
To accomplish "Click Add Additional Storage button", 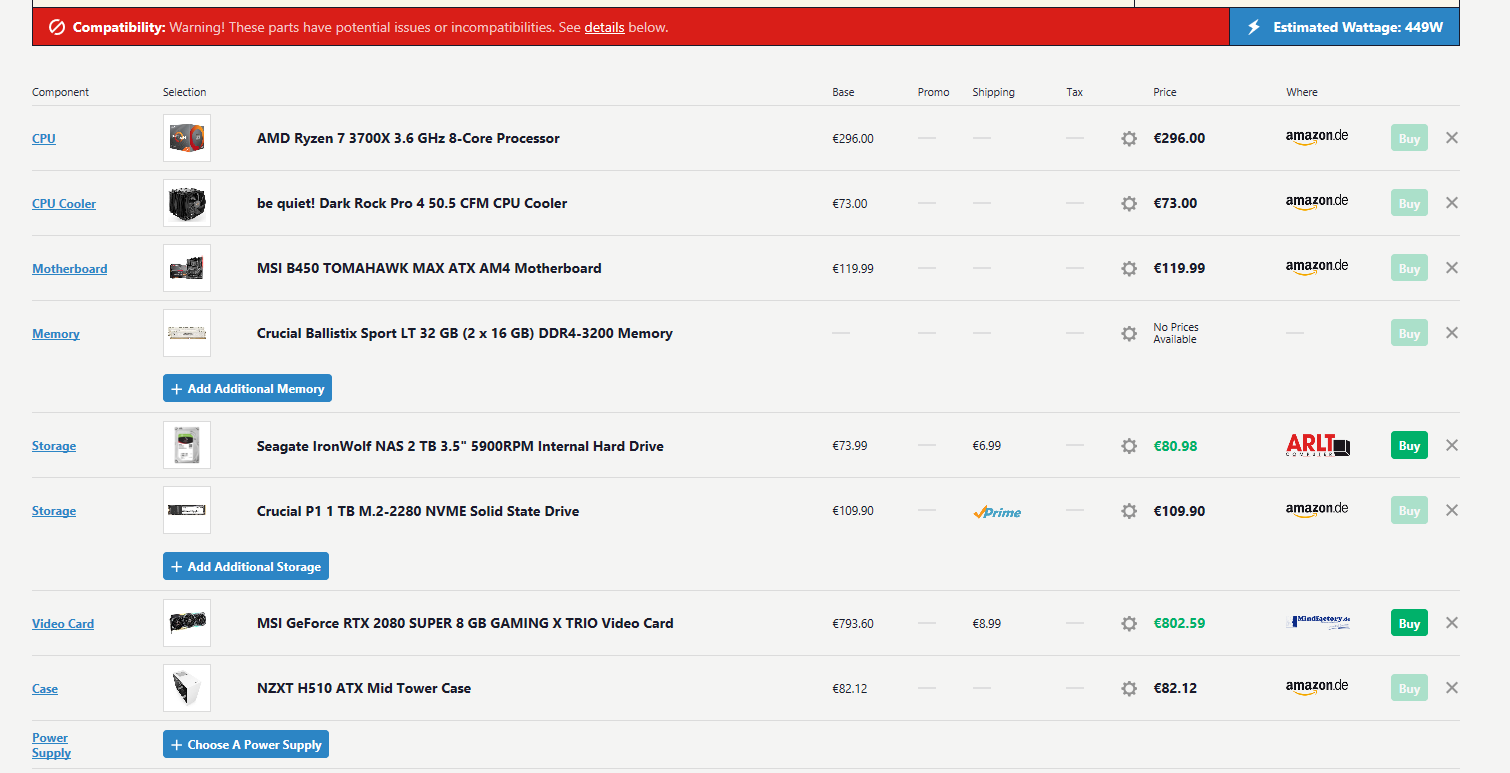I will point(246,566).
